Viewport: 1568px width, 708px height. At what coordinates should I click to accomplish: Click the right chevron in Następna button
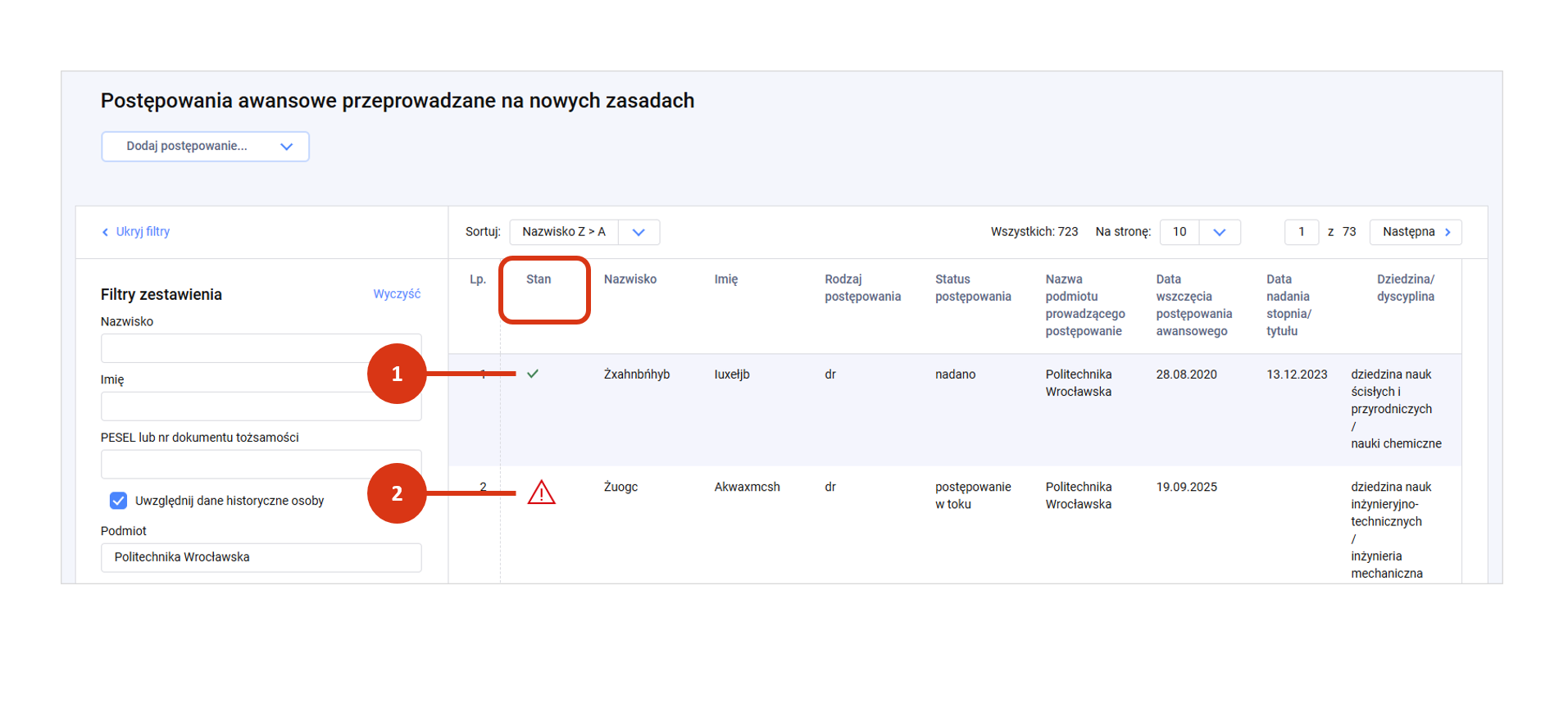click(x=1448, y=232)
